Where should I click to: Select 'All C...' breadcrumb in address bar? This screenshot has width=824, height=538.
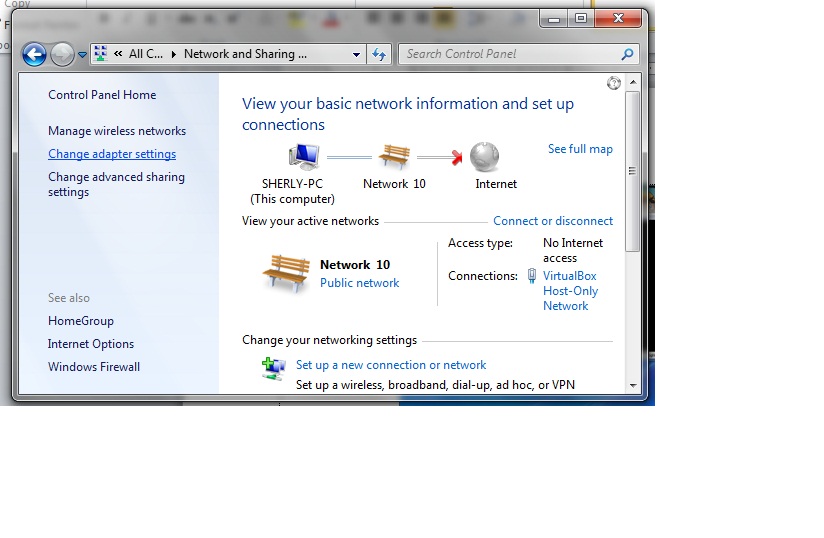tap(146, 54)
